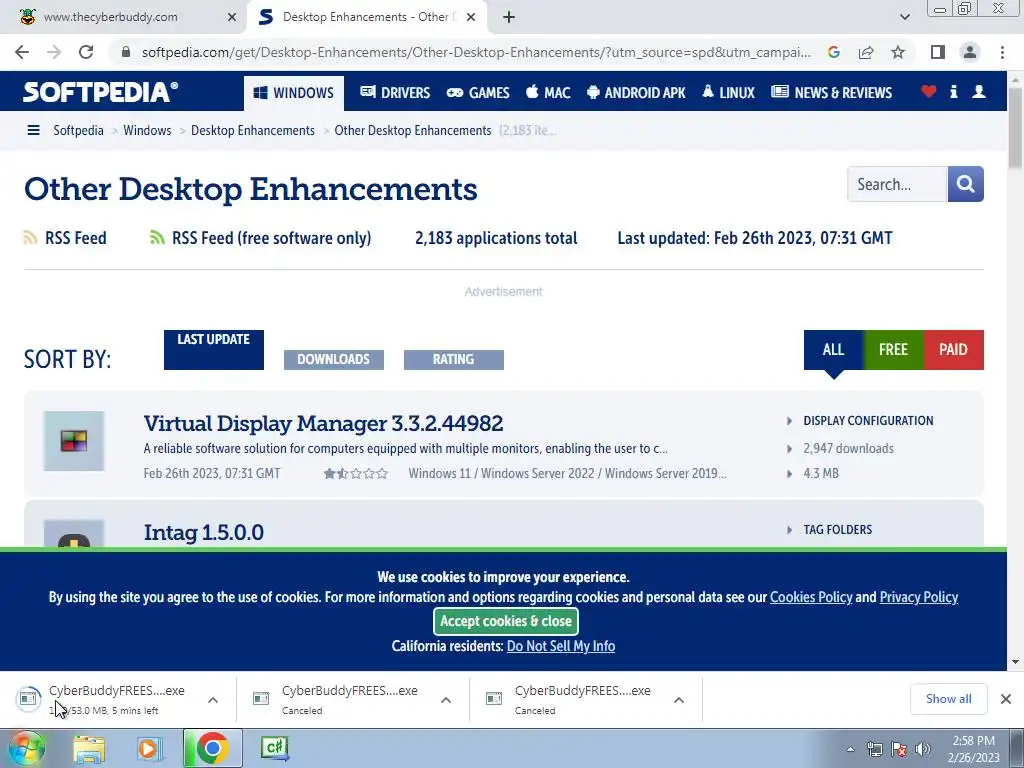Image resolution: width=1024 pixels, height=768 pixels.
Task: Close the downloads bar
Action: [x=1006, y=699]
